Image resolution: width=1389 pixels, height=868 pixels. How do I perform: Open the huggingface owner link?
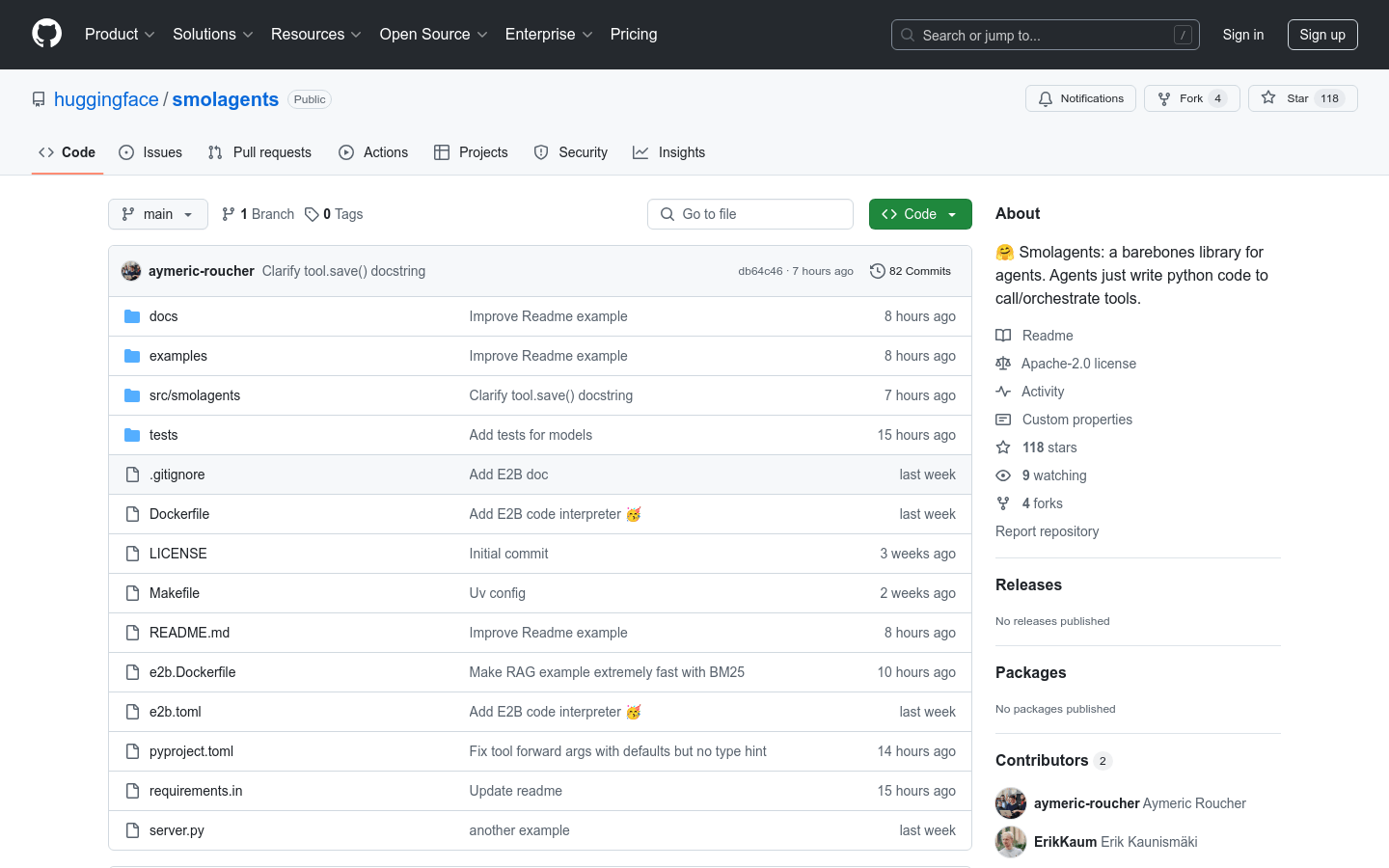point(106,99)
